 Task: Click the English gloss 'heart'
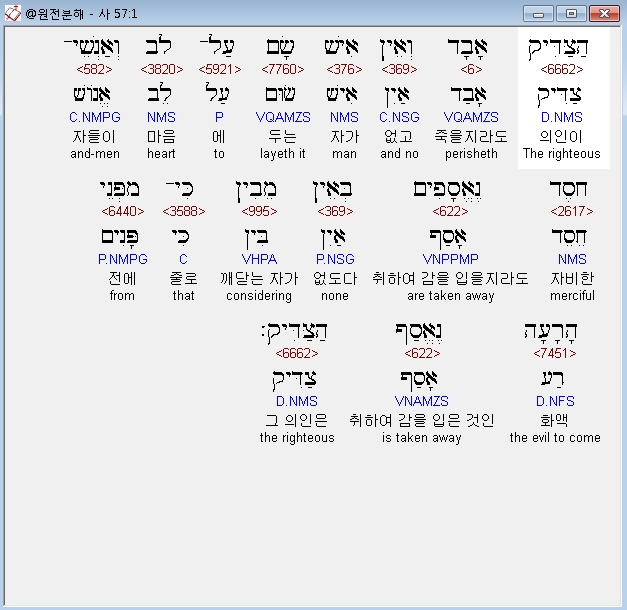click(x=161, y=154)
